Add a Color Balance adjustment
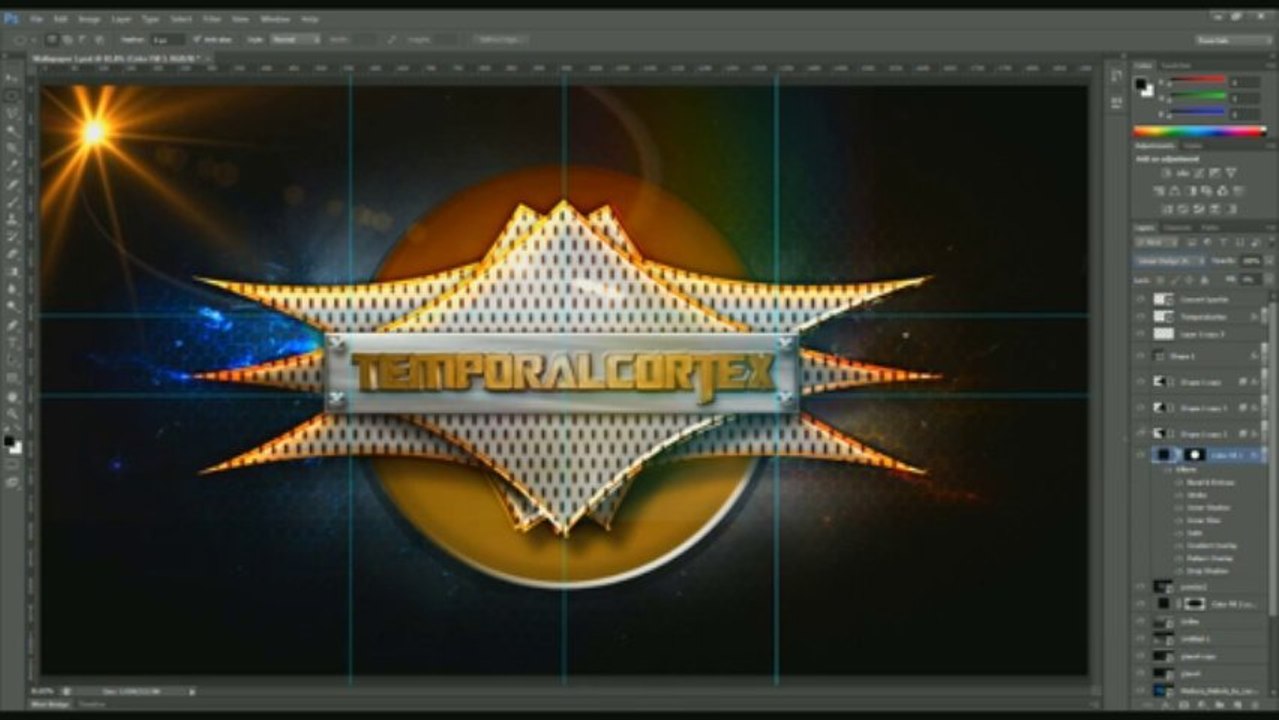The image size is (1279, 720). coord(1175,191)
